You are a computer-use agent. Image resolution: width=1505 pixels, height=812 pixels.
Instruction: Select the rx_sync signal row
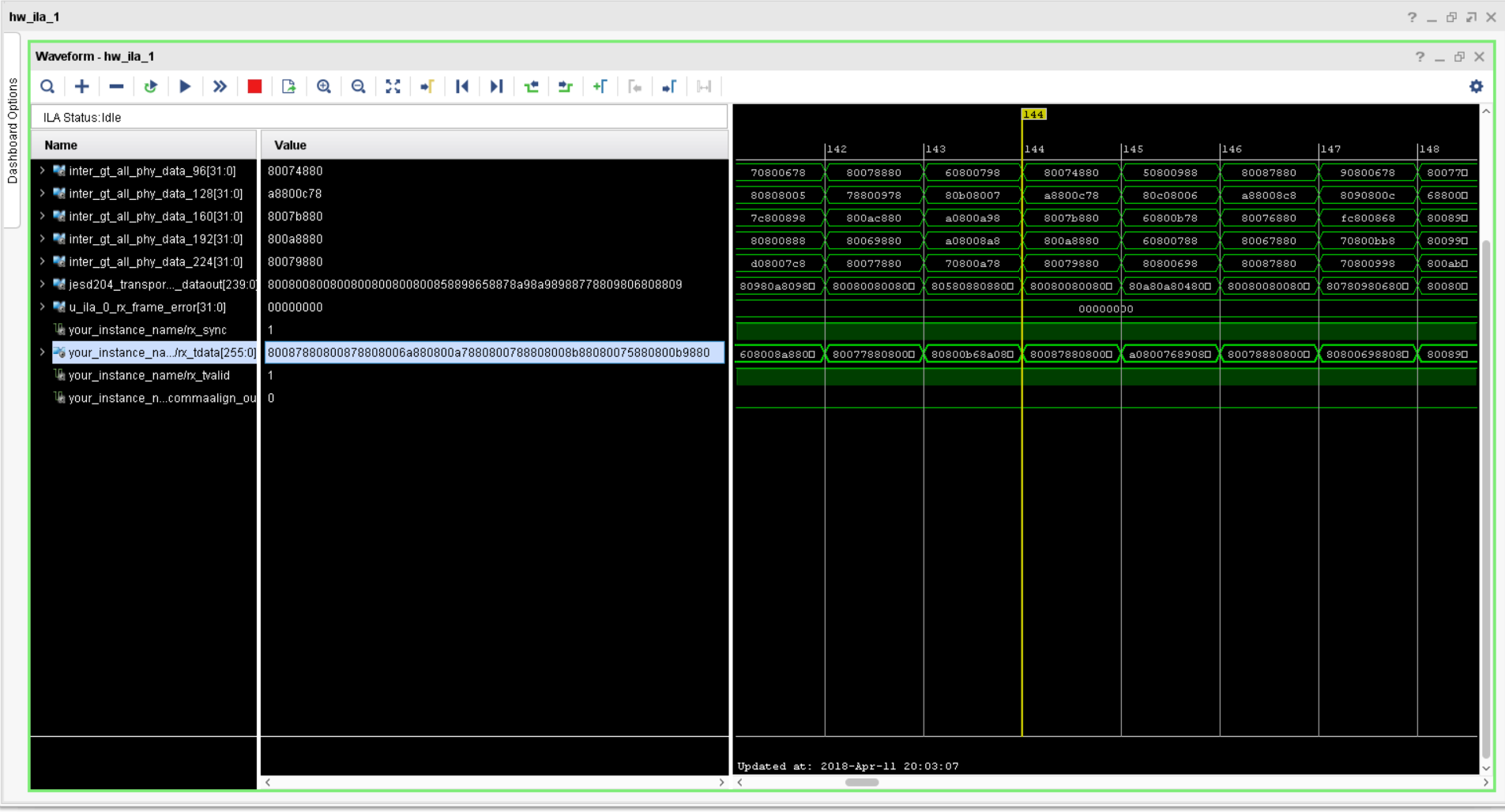click(x=148, y=330)
